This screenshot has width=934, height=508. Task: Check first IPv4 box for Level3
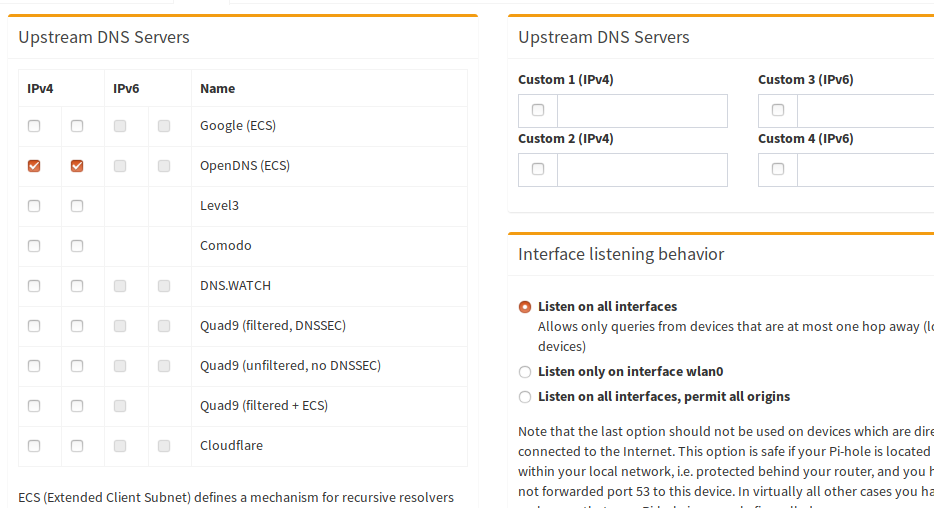[x=34, y=206]
